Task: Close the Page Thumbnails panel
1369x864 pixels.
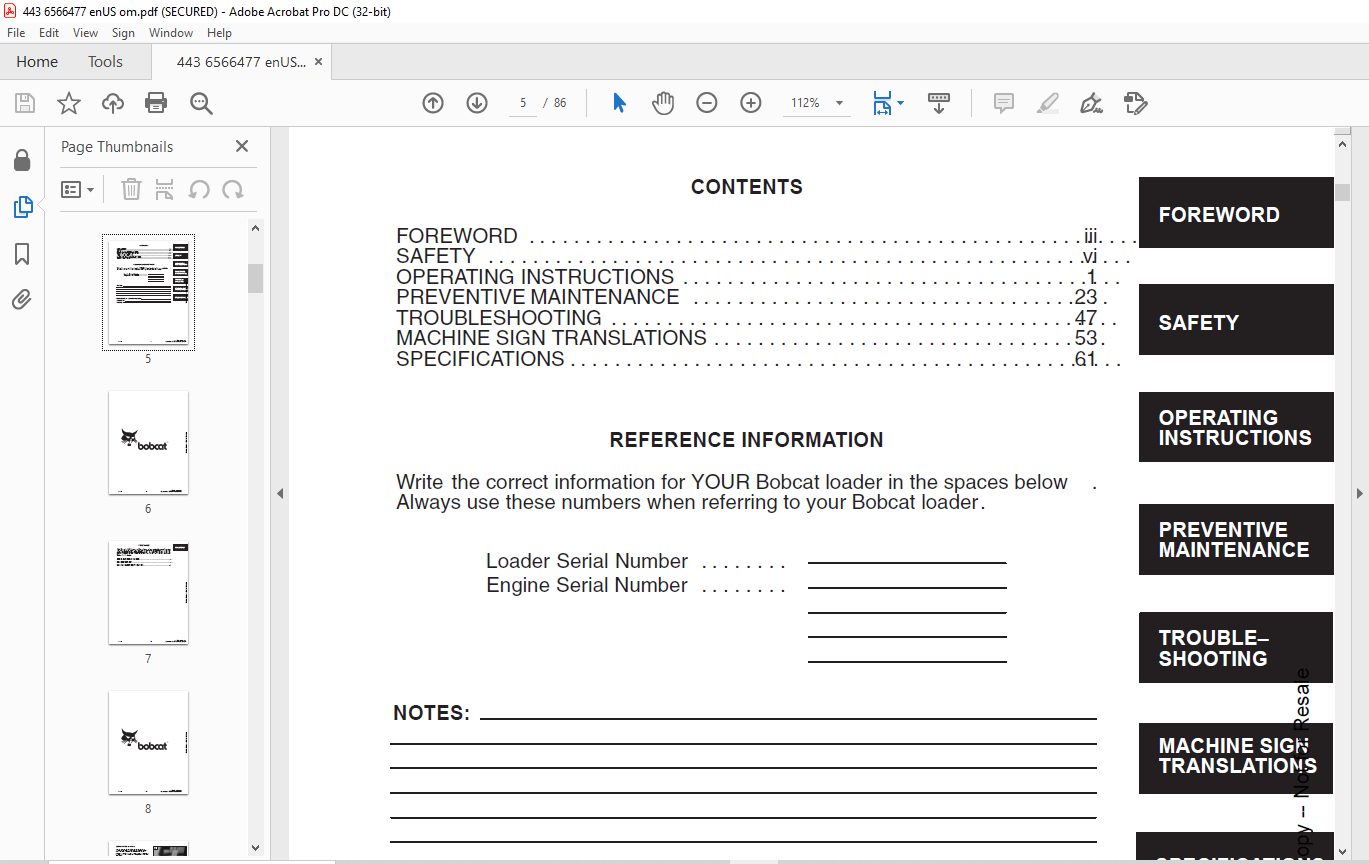Action: (242, 146)
